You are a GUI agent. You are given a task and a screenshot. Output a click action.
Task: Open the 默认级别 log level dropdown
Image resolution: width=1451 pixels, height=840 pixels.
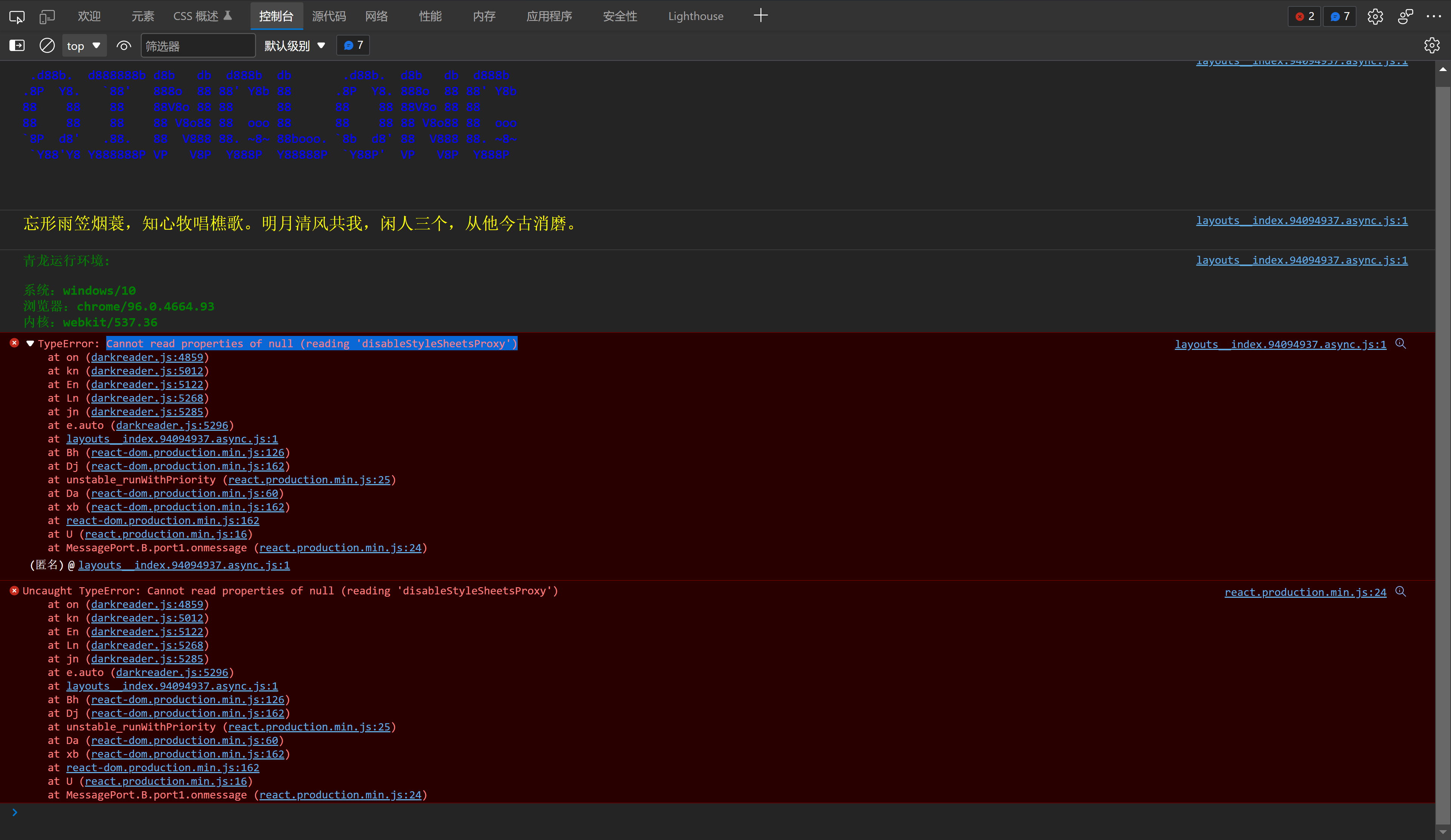point(294,45)
